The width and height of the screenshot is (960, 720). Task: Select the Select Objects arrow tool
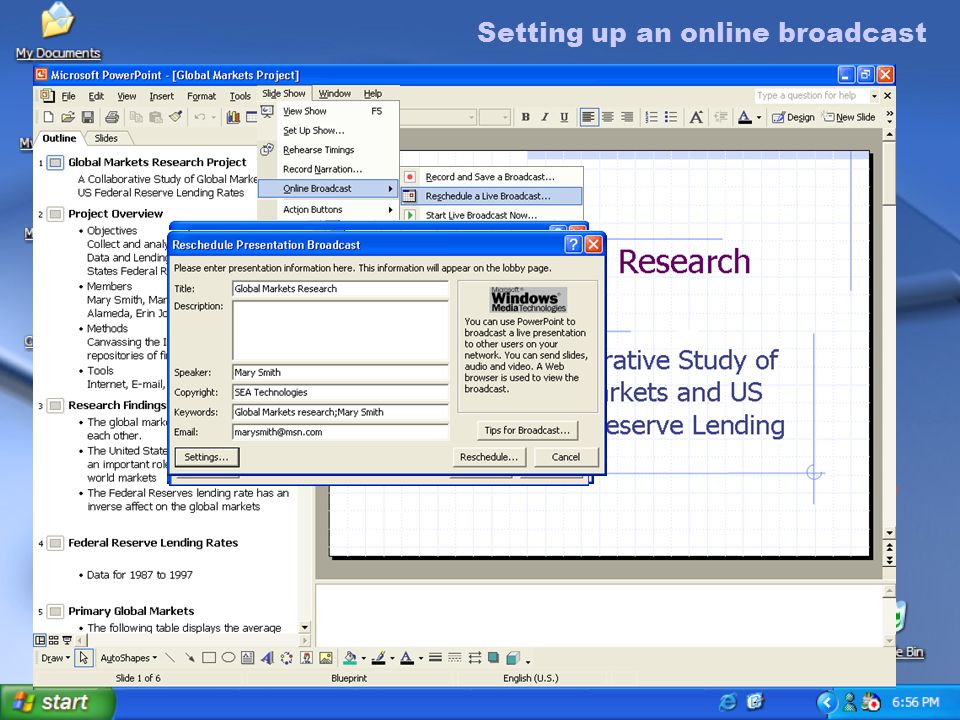click(84, 658)
